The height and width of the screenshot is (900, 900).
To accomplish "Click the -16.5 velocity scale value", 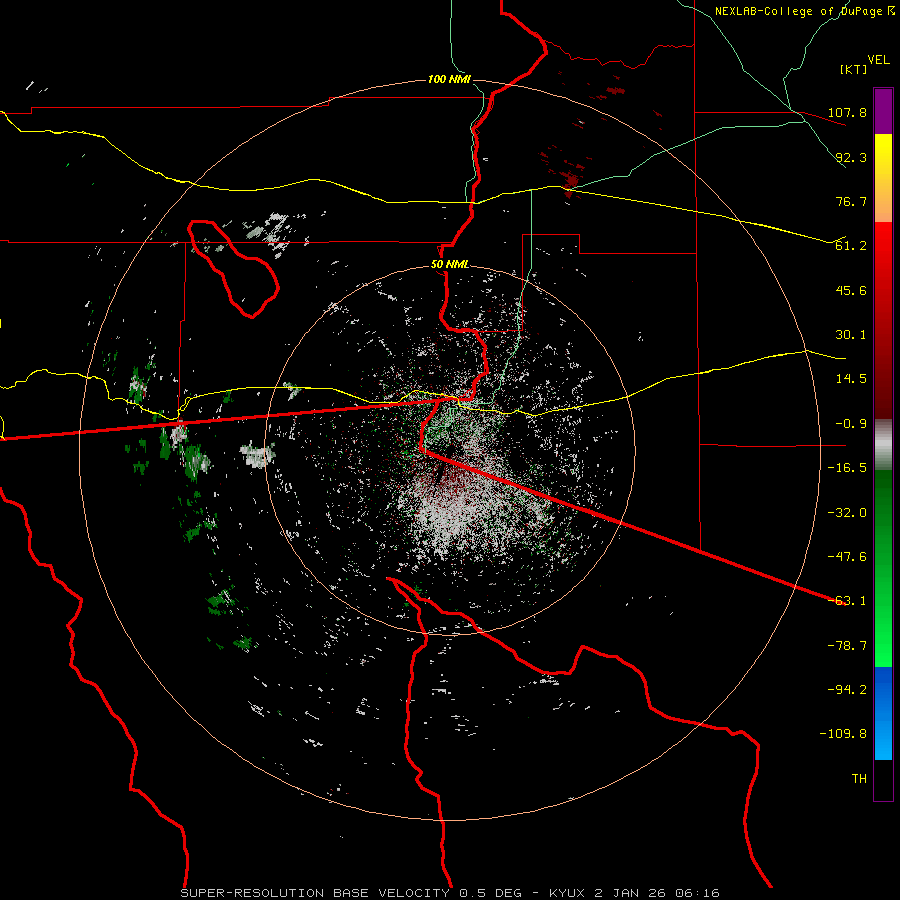I will 847,468.
